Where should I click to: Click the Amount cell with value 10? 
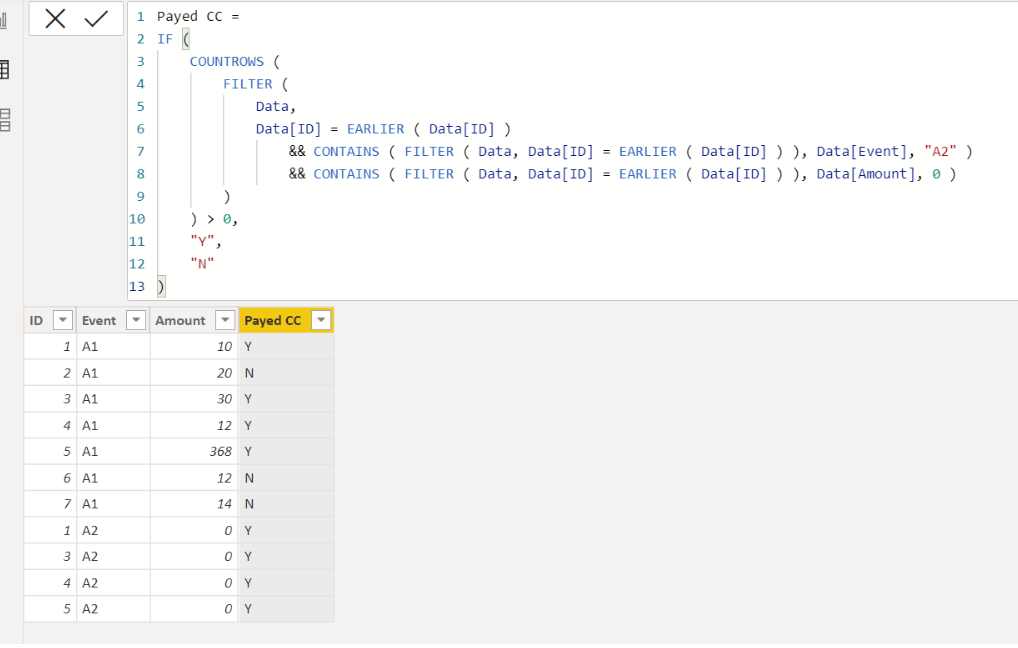[194, 347]
